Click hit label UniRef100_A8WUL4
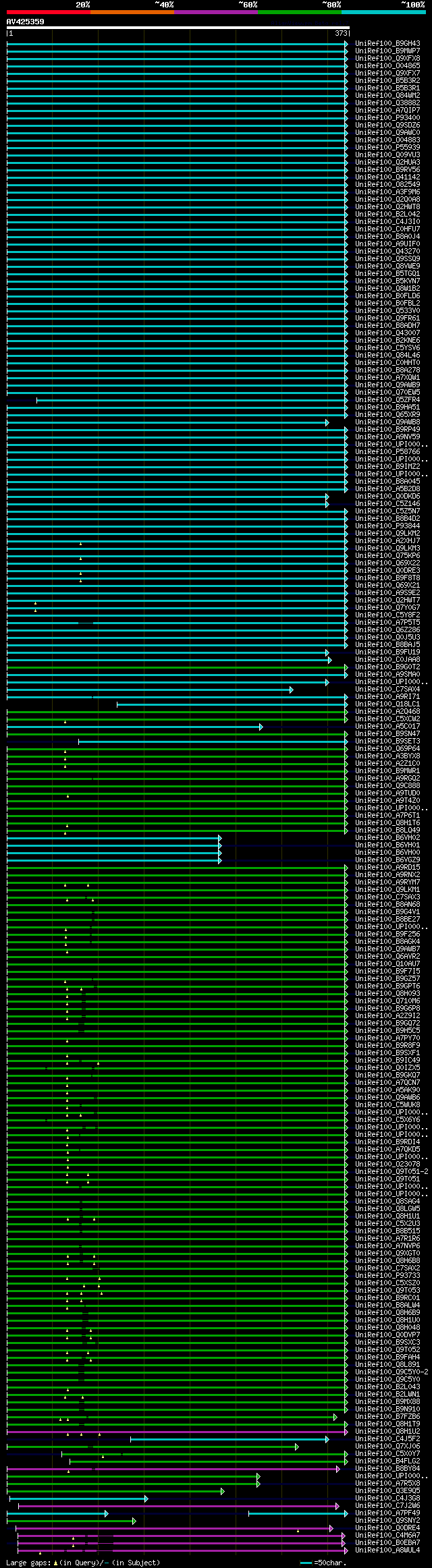The width and height of the screenshot is (432, 1568). pos(387,1550)
